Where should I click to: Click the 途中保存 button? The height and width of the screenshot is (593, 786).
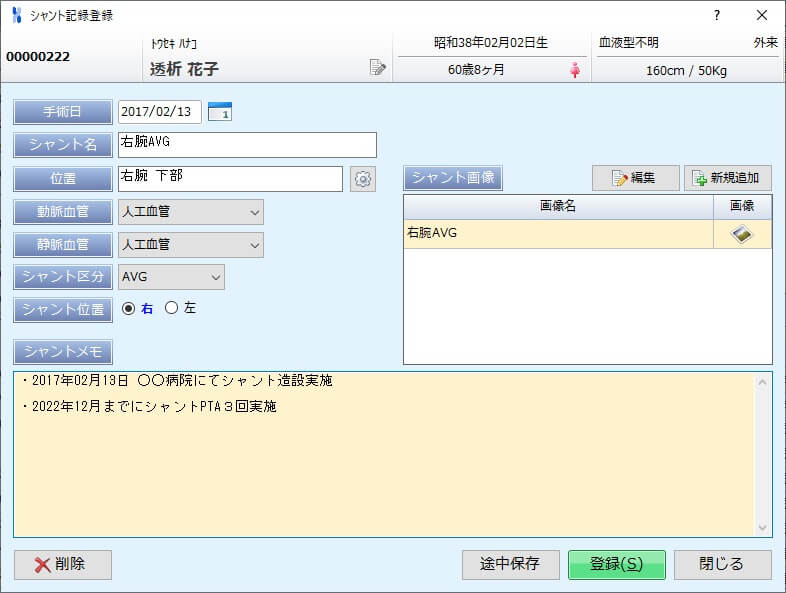pos(511,565)
